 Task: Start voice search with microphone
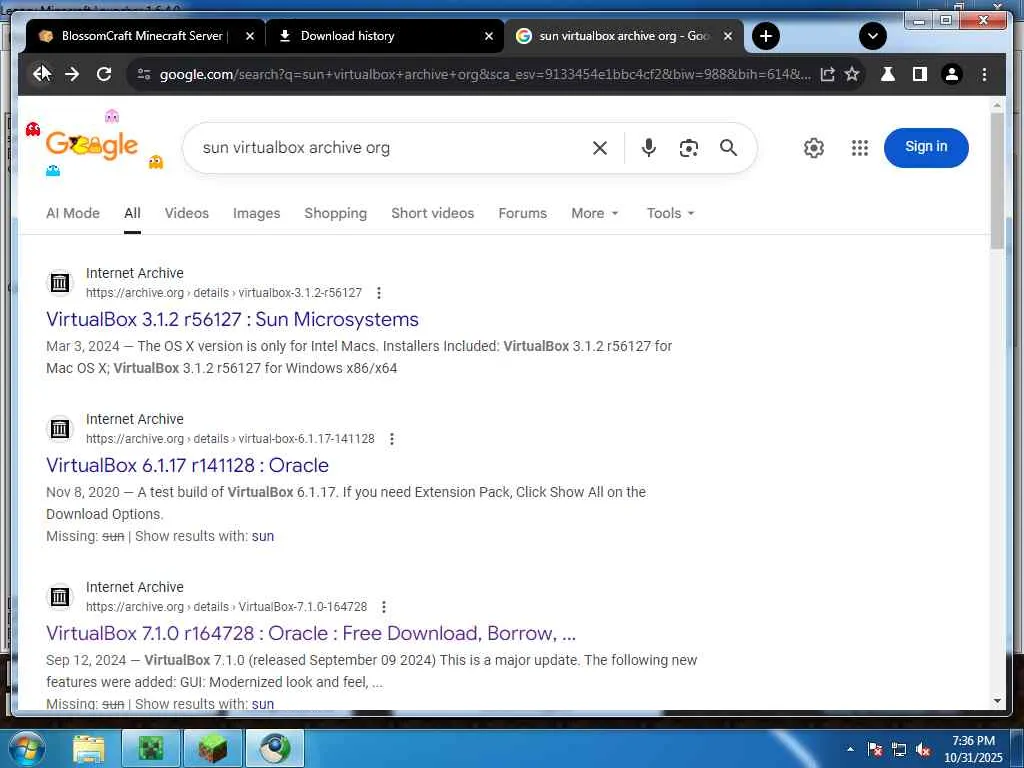pyautogui.click(x=648, y=148)
